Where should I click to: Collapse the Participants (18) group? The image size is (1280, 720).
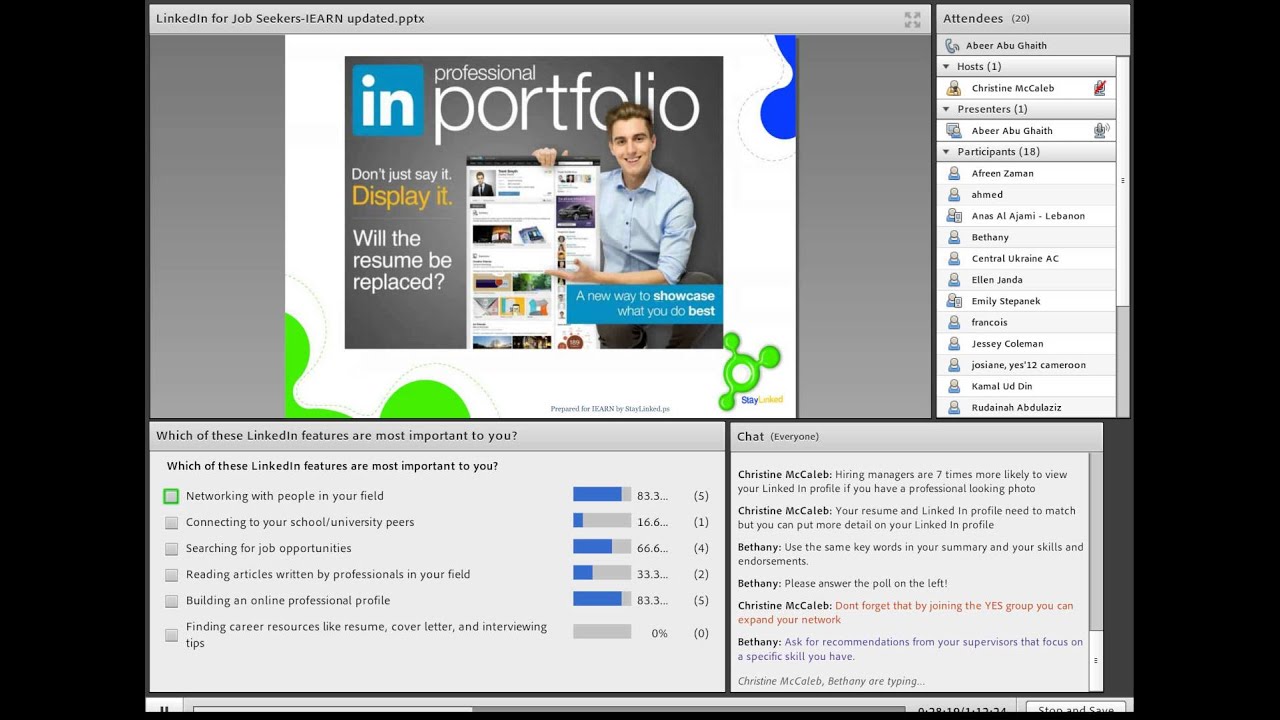(x=946, y=152)
